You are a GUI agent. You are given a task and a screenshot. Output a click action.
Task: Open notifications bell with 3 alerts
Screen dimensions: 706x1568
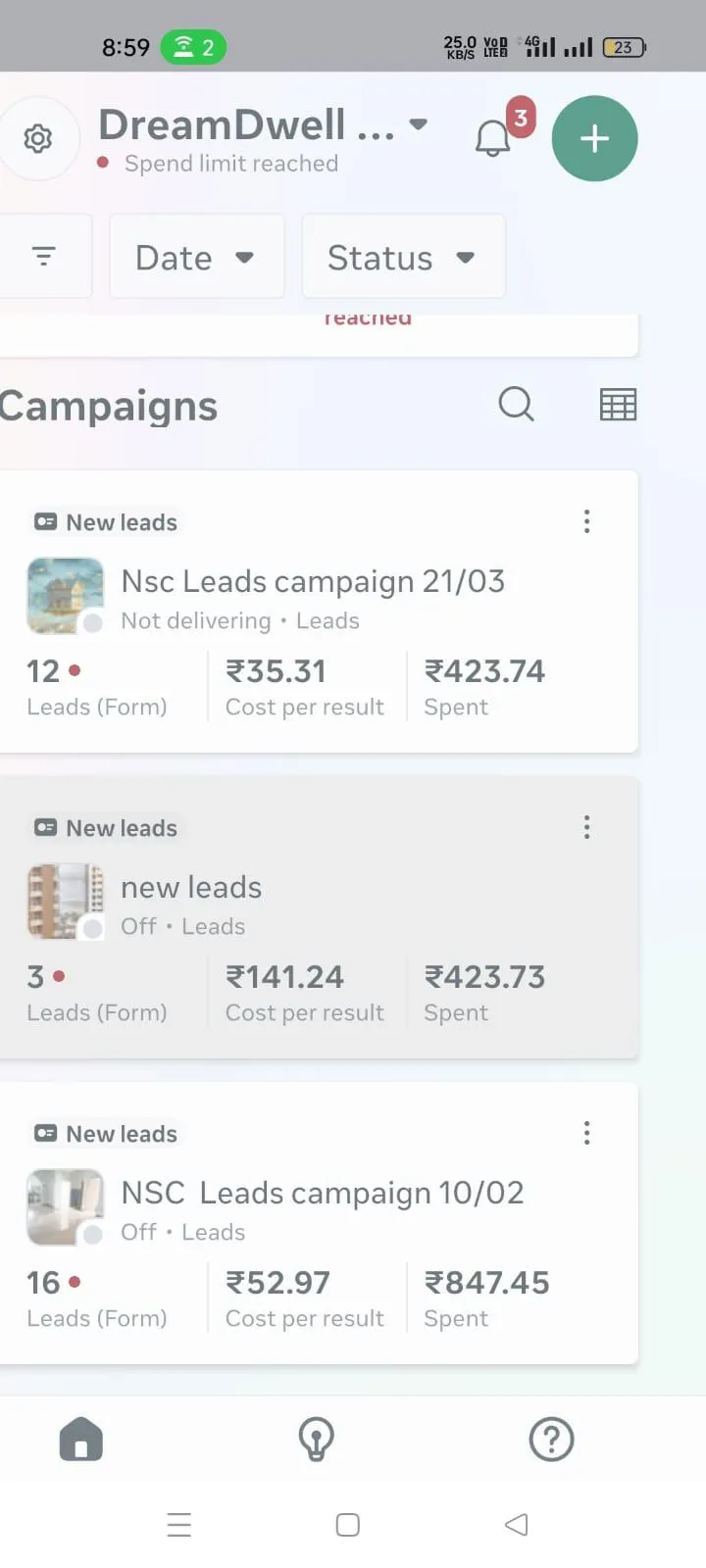494,138
